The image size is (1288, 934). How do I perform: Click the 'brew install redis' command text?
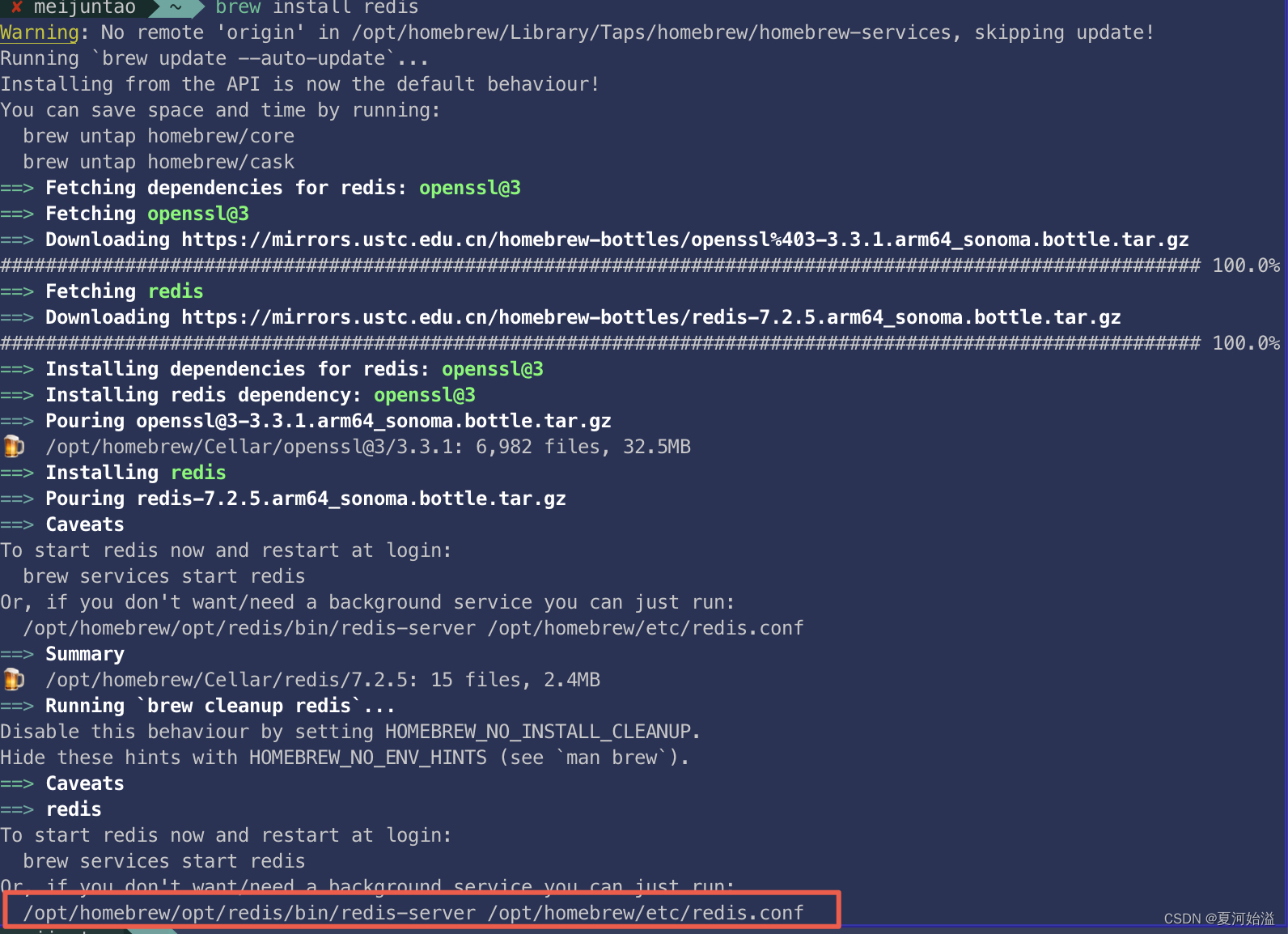(x=317, y=8)
